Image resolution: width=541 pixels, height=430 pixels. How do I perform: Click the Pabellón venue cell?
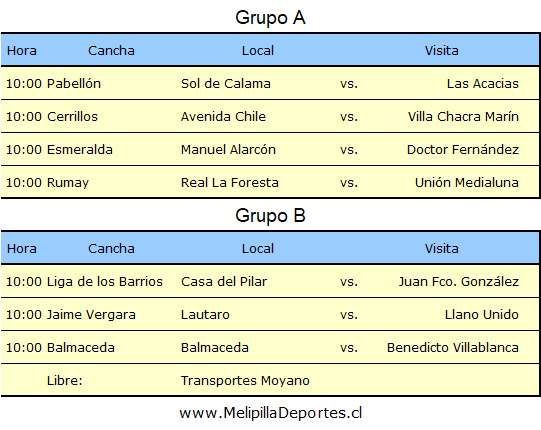[x=73, y=84]
